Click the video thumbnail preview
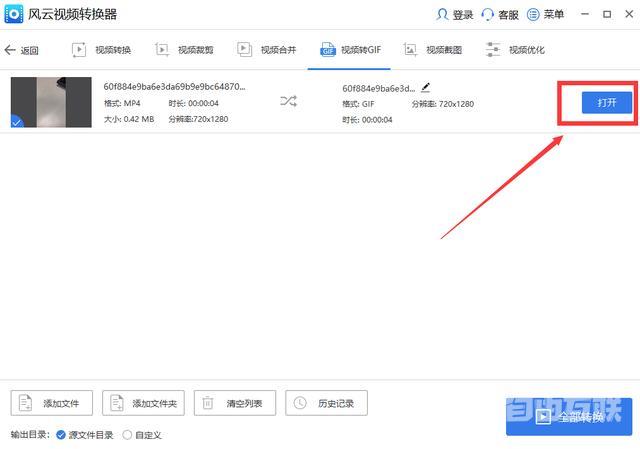The height and width of the screenshot is (449, 640). pyautogui.click(x=51, y=102)
